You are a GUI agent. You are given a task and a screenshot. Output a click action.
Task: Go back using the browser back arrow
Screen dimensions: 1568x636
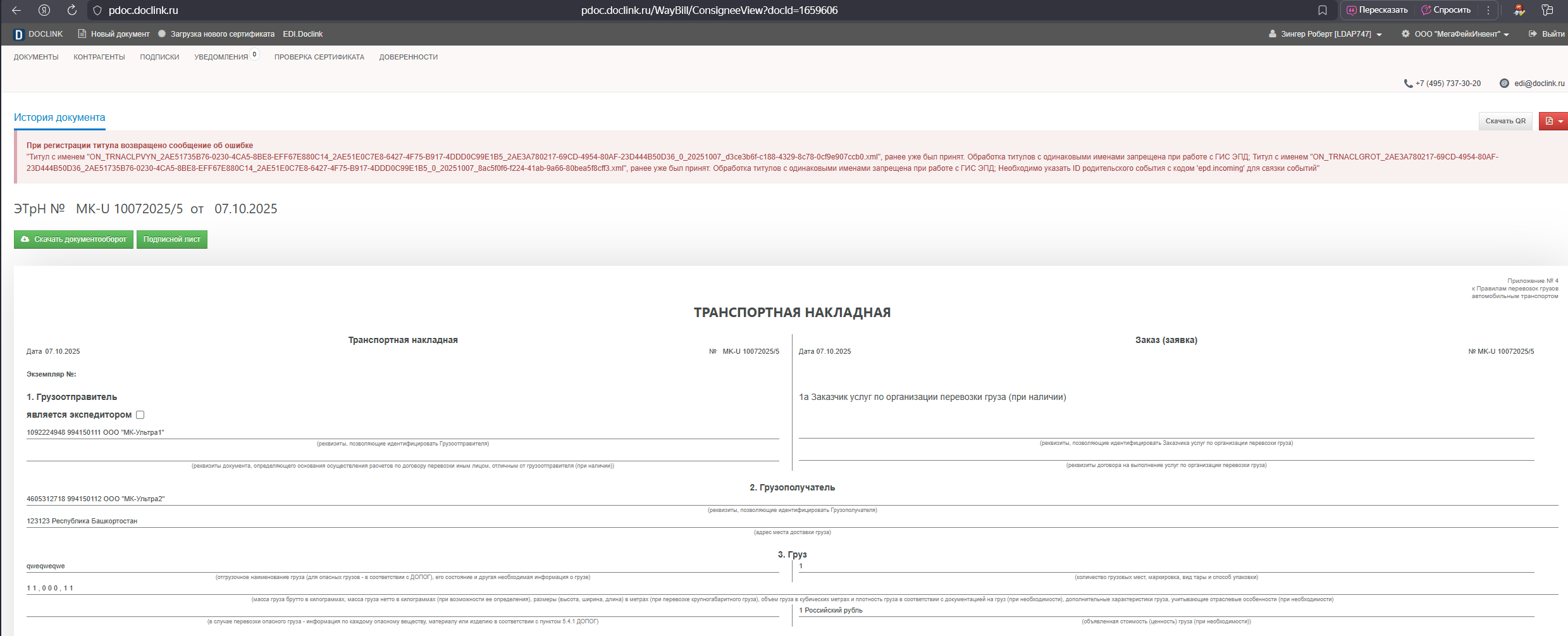point(16,10)
